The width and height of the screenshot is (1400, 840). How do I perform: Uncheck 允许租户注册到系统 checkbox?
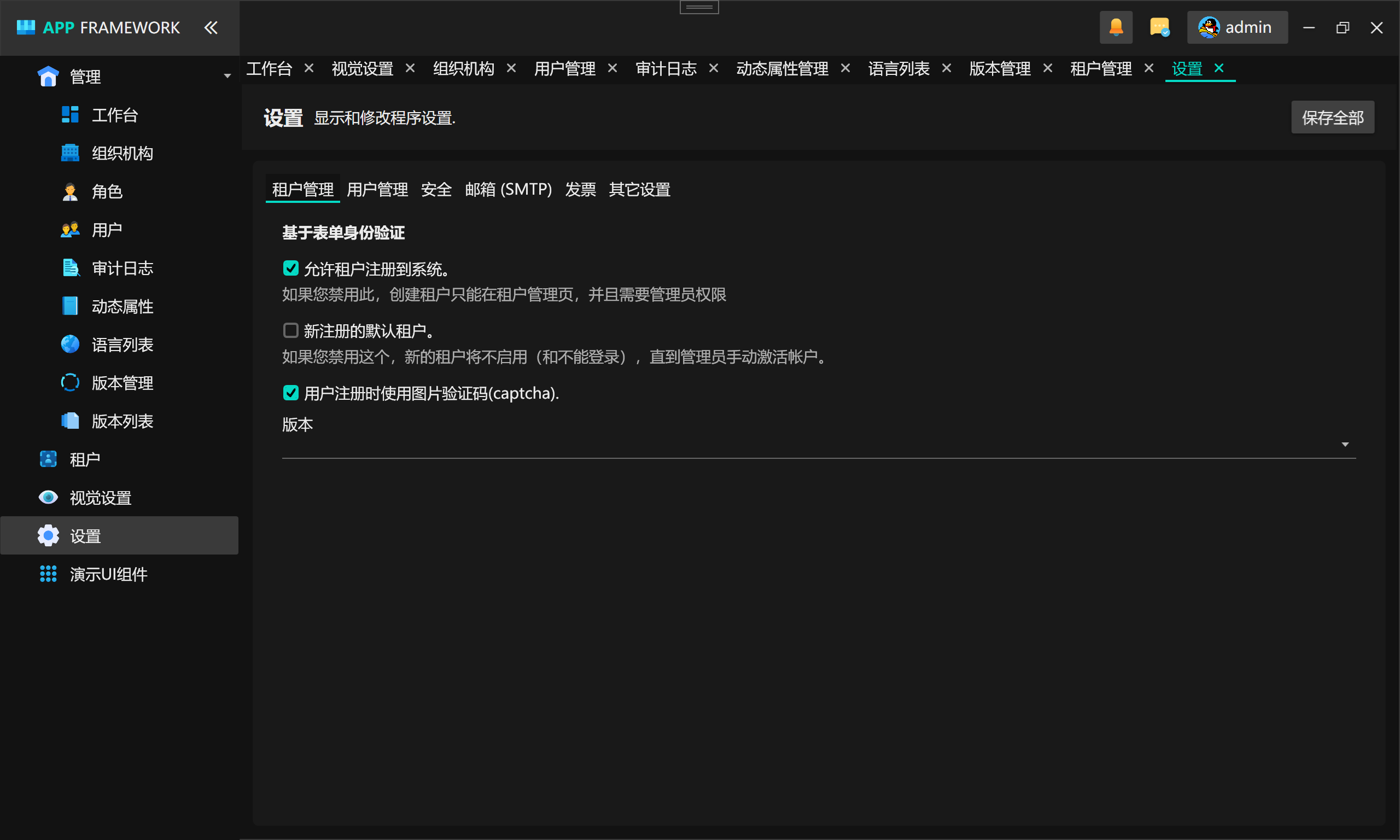pos(290,269)
